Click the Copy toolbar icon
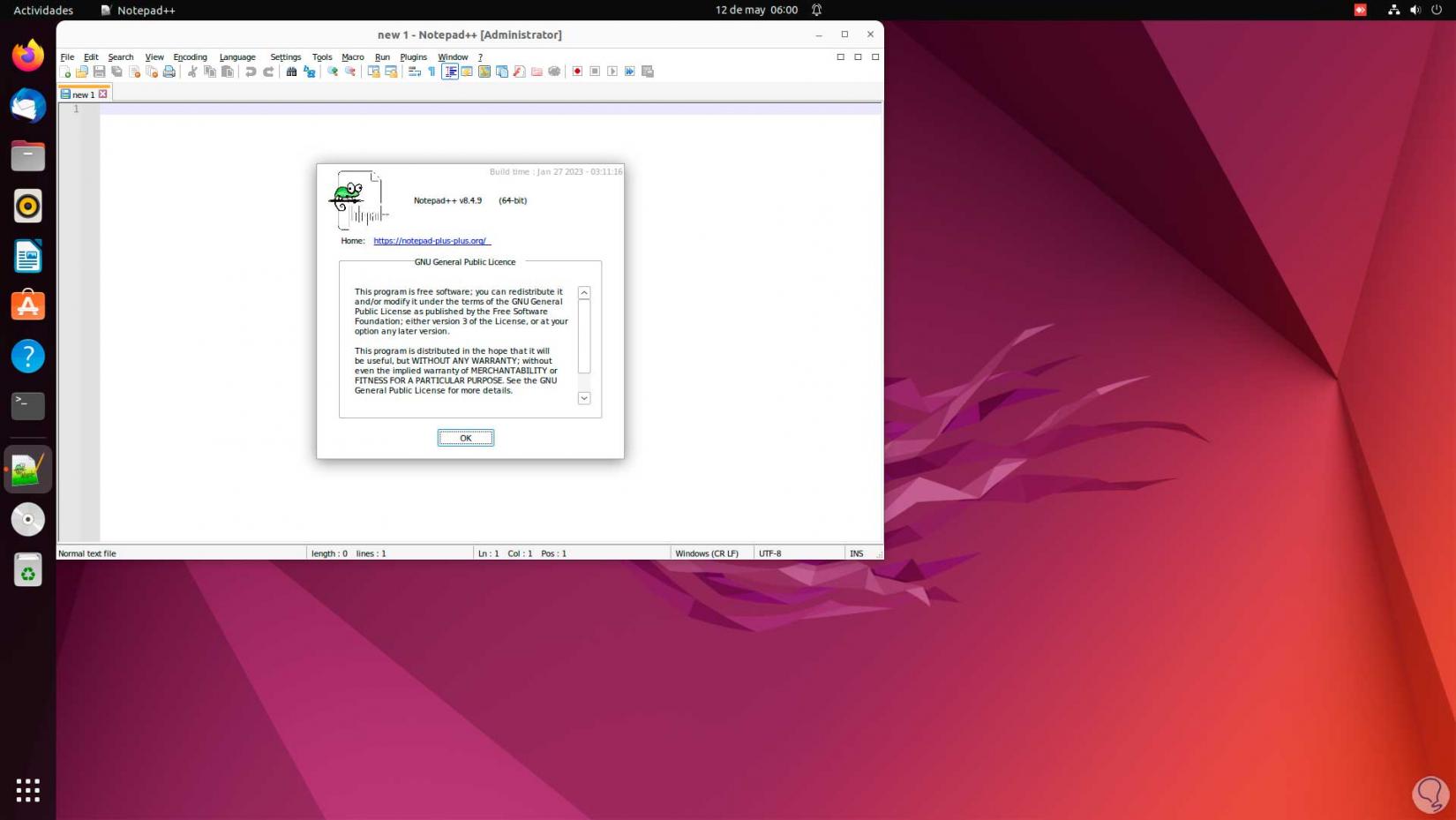Screen dimensions: 1456x820 [210, 71]
